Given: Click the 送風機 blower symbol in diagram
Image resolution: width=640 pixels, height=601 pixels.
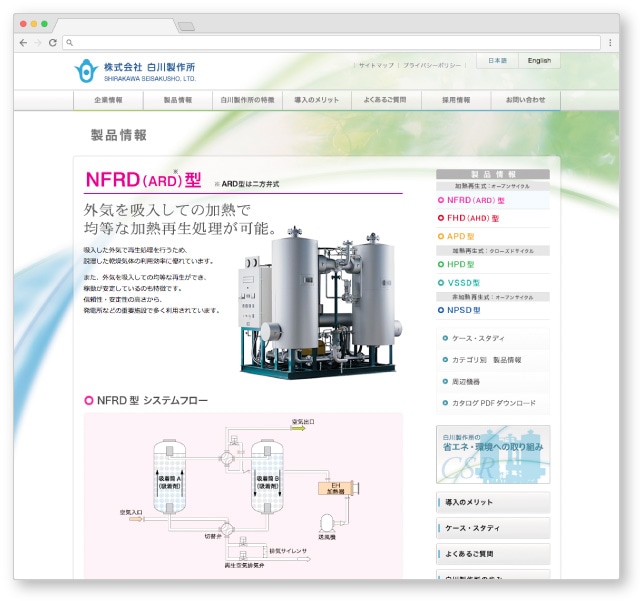Looking at the screenshot, I should tap(328, 523).
